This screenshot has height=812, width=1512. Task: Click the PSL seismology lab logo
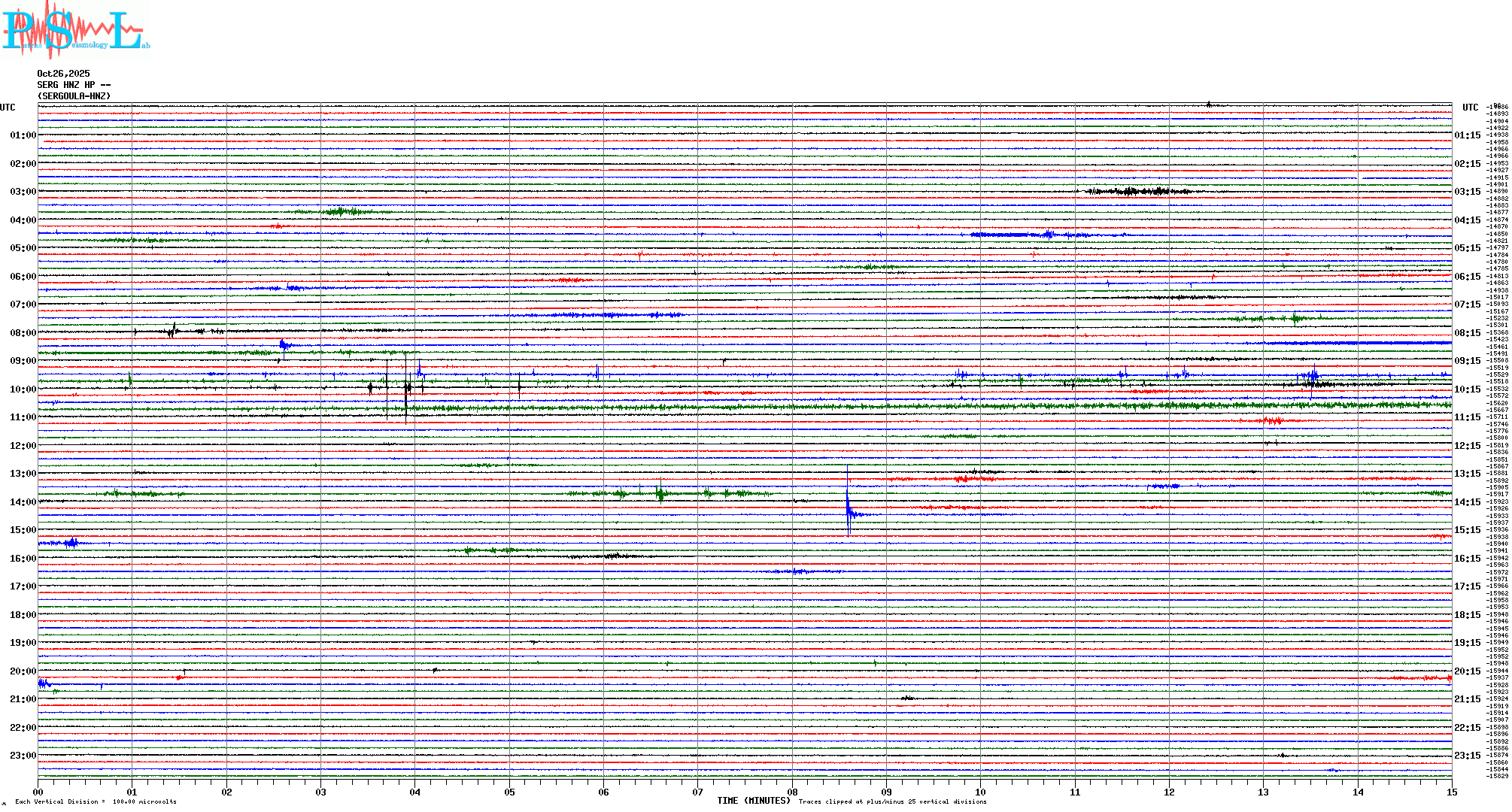point(75,30)
